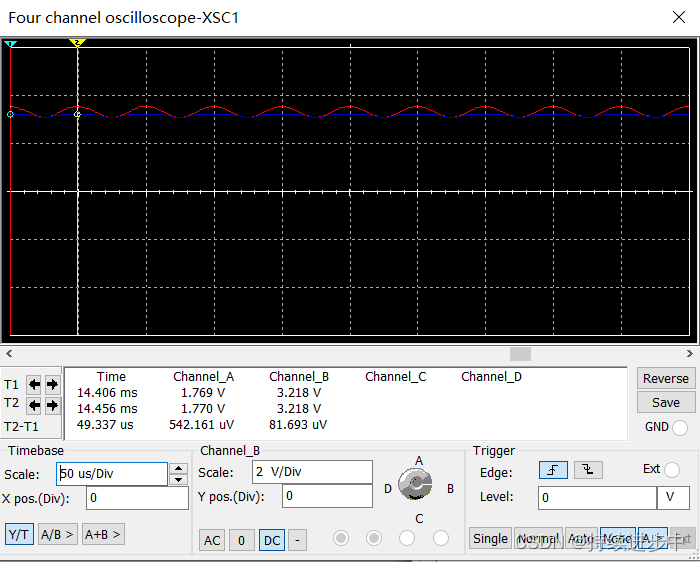Click knob label B

click(x=450, y=489)
